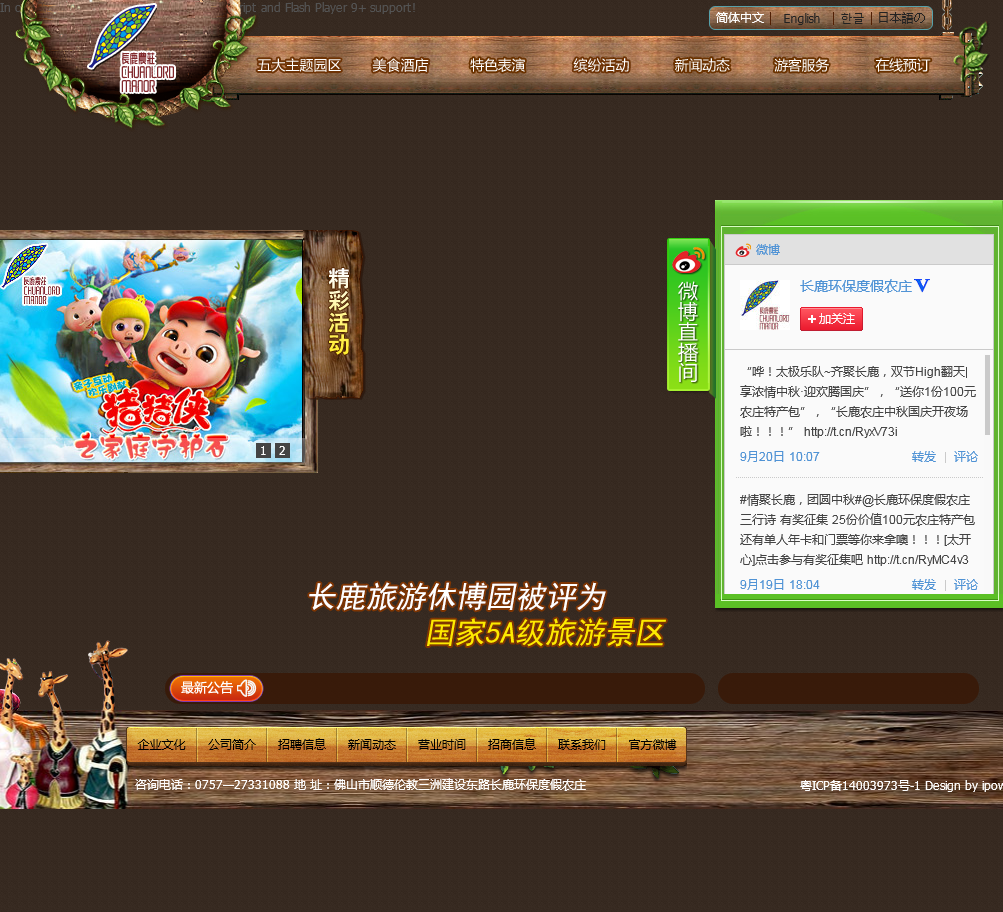Click the 猪猪侠 promotional banner image
Viewport: 1003px width, 912px height.
(151, 350)
